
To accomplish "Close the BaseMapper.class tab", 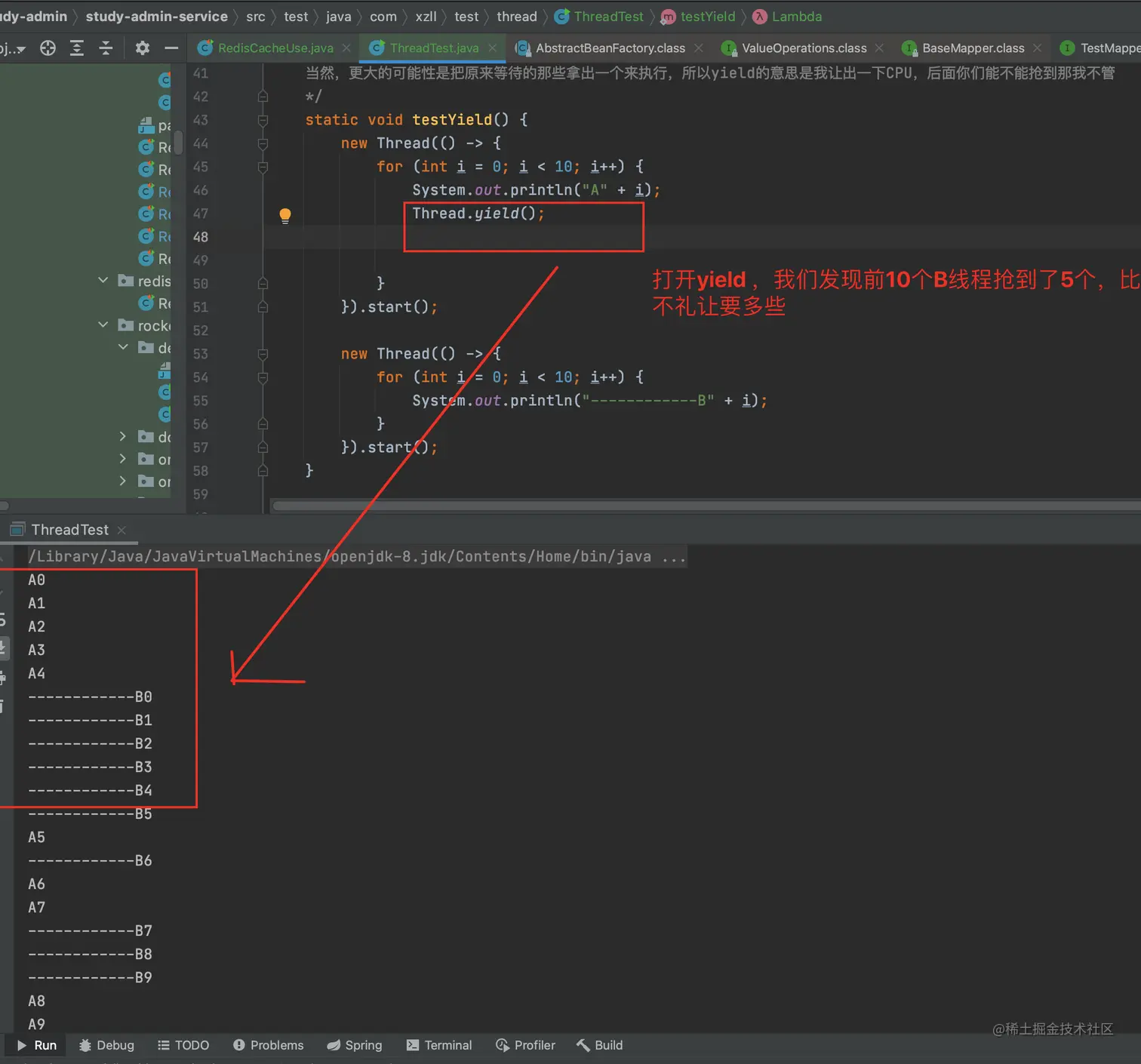I will click(1038, 48).
